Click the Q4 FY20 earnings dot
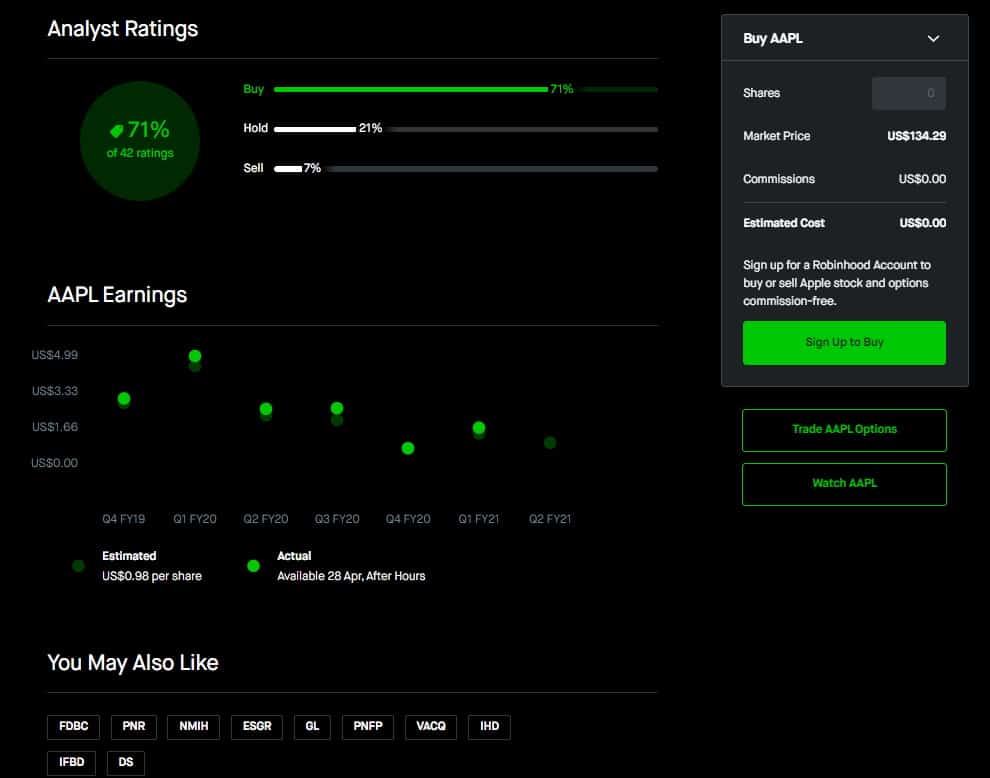Viewport: 990px width, 778px height. [x=408, y=448]
